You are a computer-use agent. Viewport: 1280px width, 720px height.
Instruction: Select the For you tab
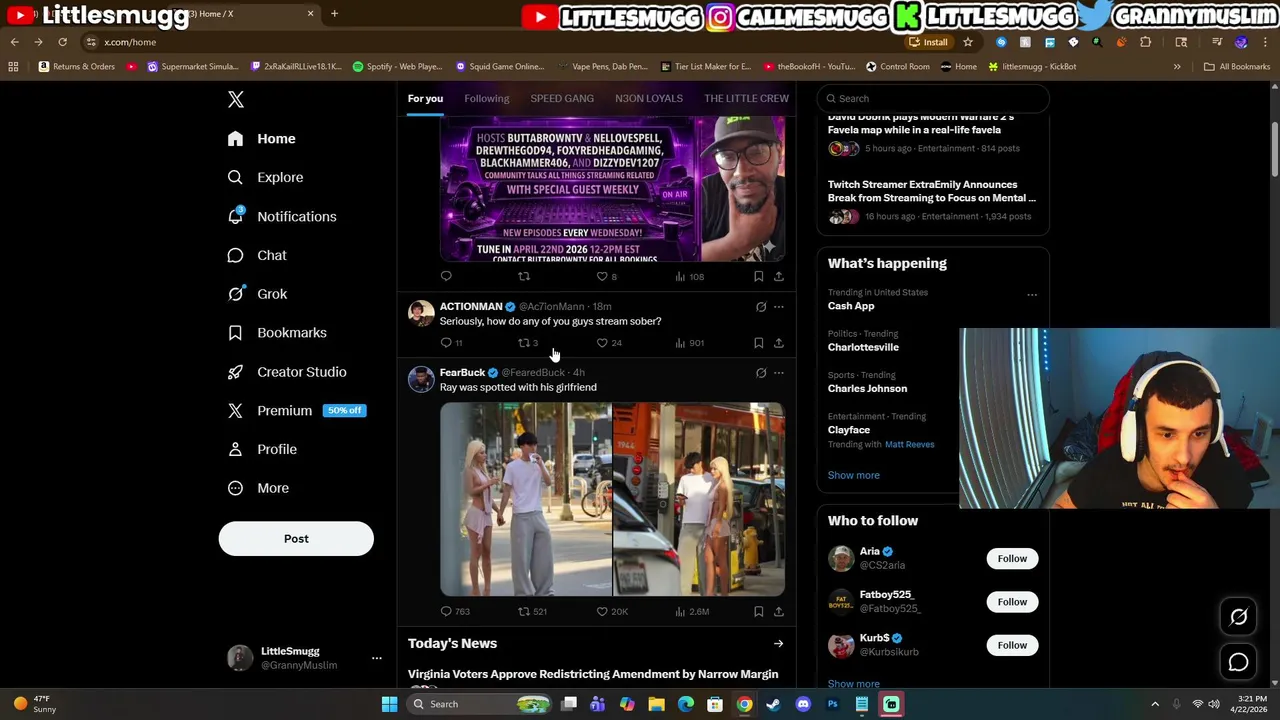[425, 98]
